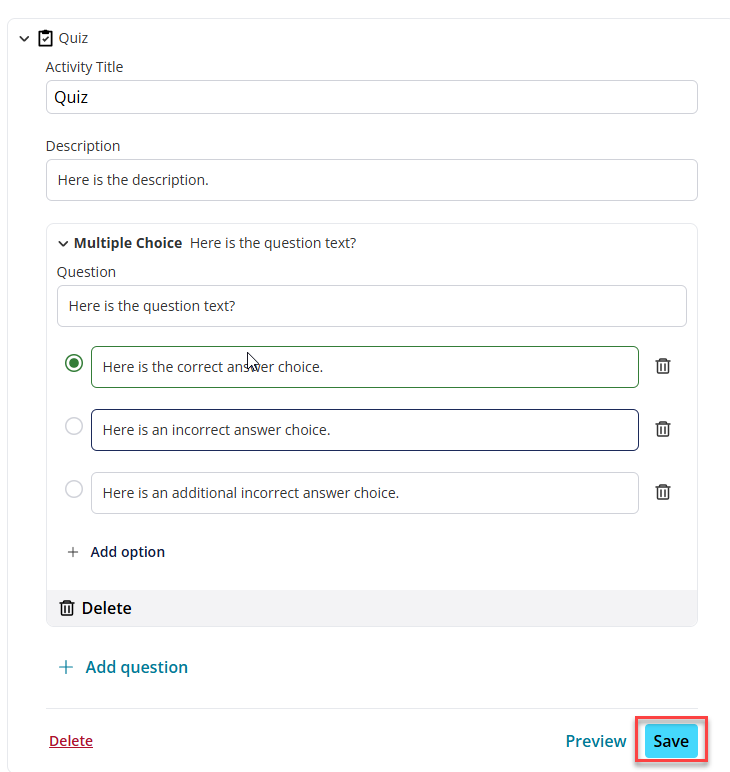This screenshot has height=772, width=730.
Task: Click into the Description text box
Action: click(x=372, y=180)
